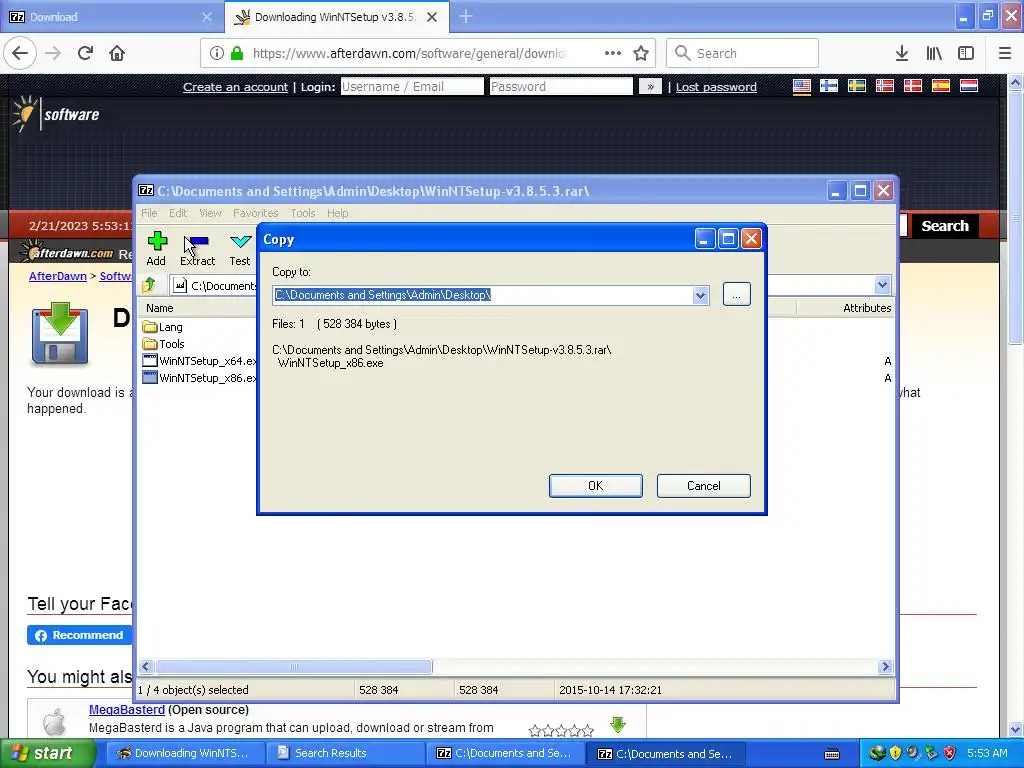Viewport: 1024px width, 768px height.
Task: Click the Facebook Recommend button
Action: coord(79,635)
